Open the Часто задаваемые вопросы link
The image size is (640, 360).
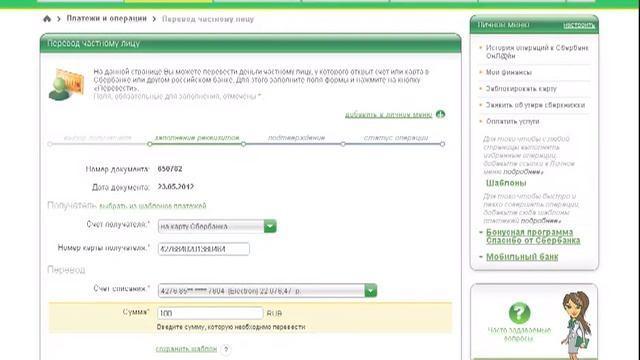(519, 334)
